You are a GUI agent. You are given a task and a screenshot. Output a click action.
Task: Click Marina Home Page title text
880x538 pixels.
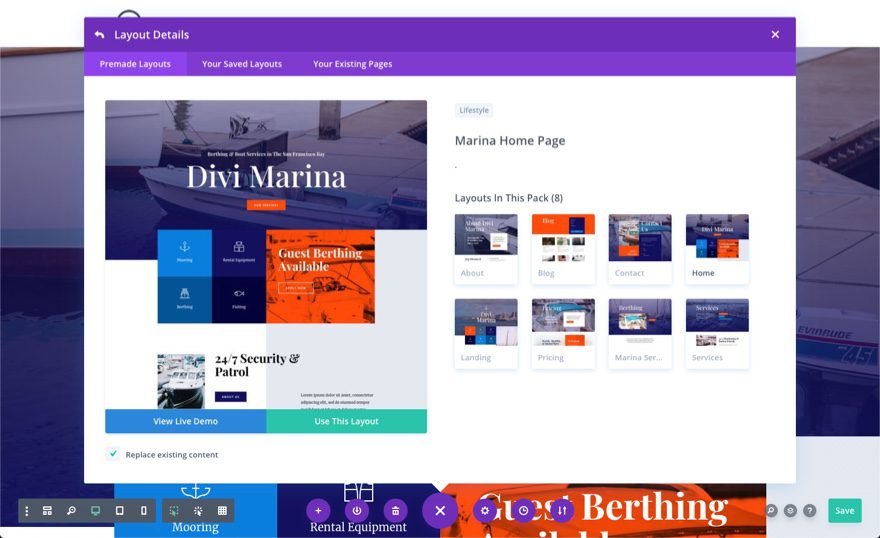510,141
